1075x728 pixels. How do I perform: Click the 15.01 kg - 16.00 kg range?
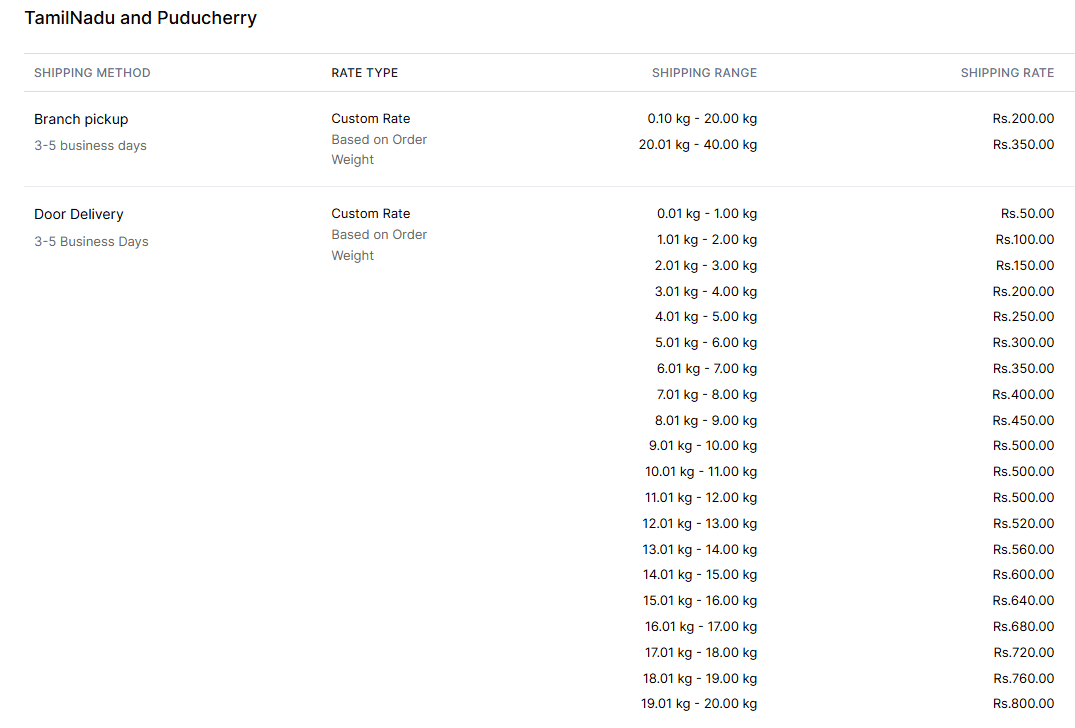700,601
